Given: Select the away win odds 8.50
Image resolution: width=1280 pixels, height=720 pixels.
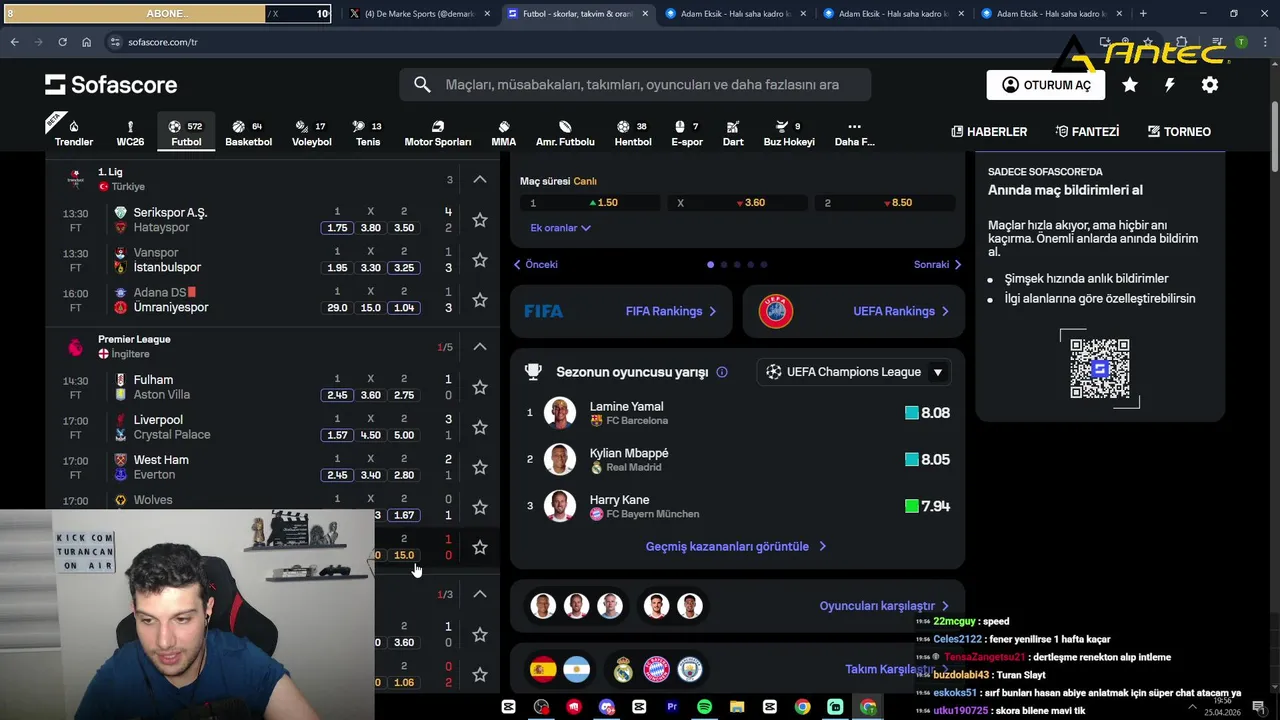Looking at the screenshot, I should click(x=886, y=203).
